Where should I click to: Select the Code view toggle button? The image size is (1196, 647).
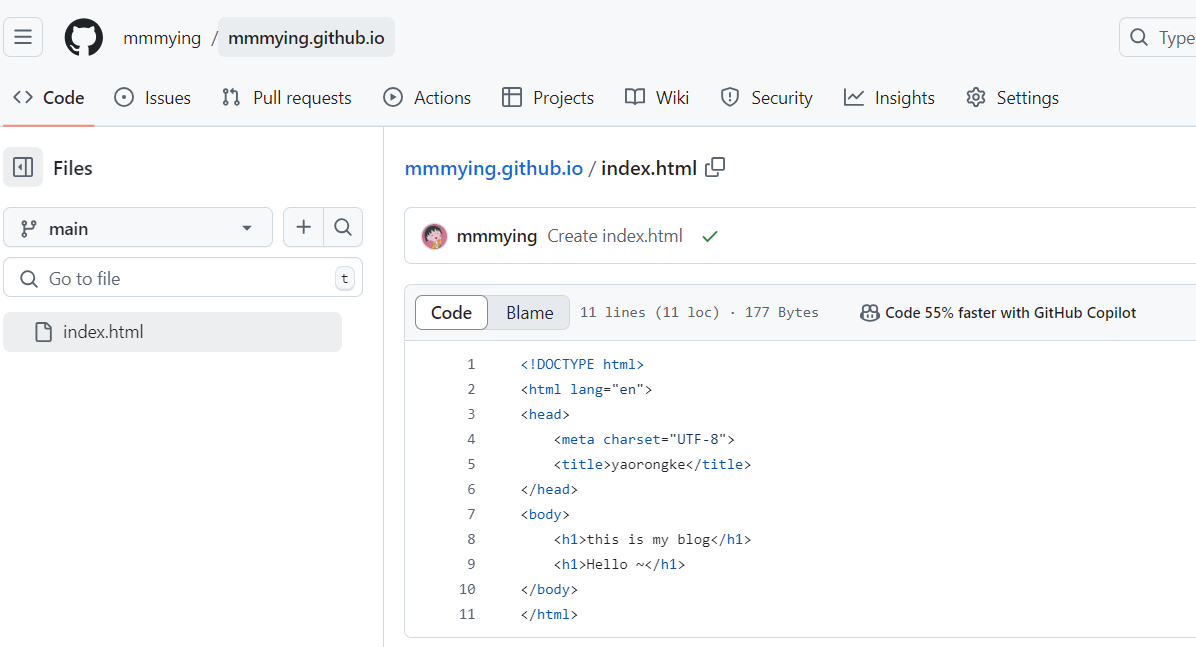(x=452, y=313)
